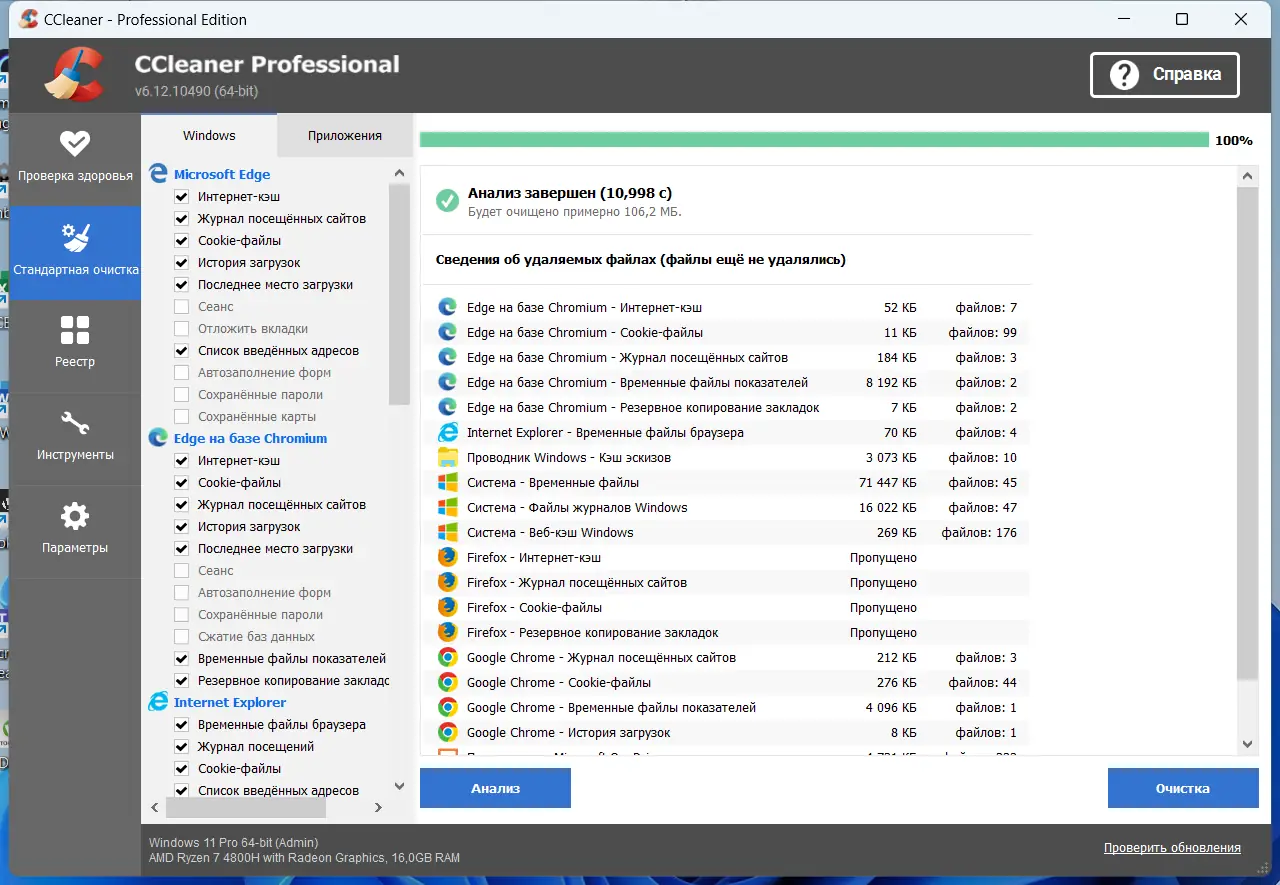1280x885 pixels.
Task: Open Проверить обновления link
Action: (x=1172, y=847)
